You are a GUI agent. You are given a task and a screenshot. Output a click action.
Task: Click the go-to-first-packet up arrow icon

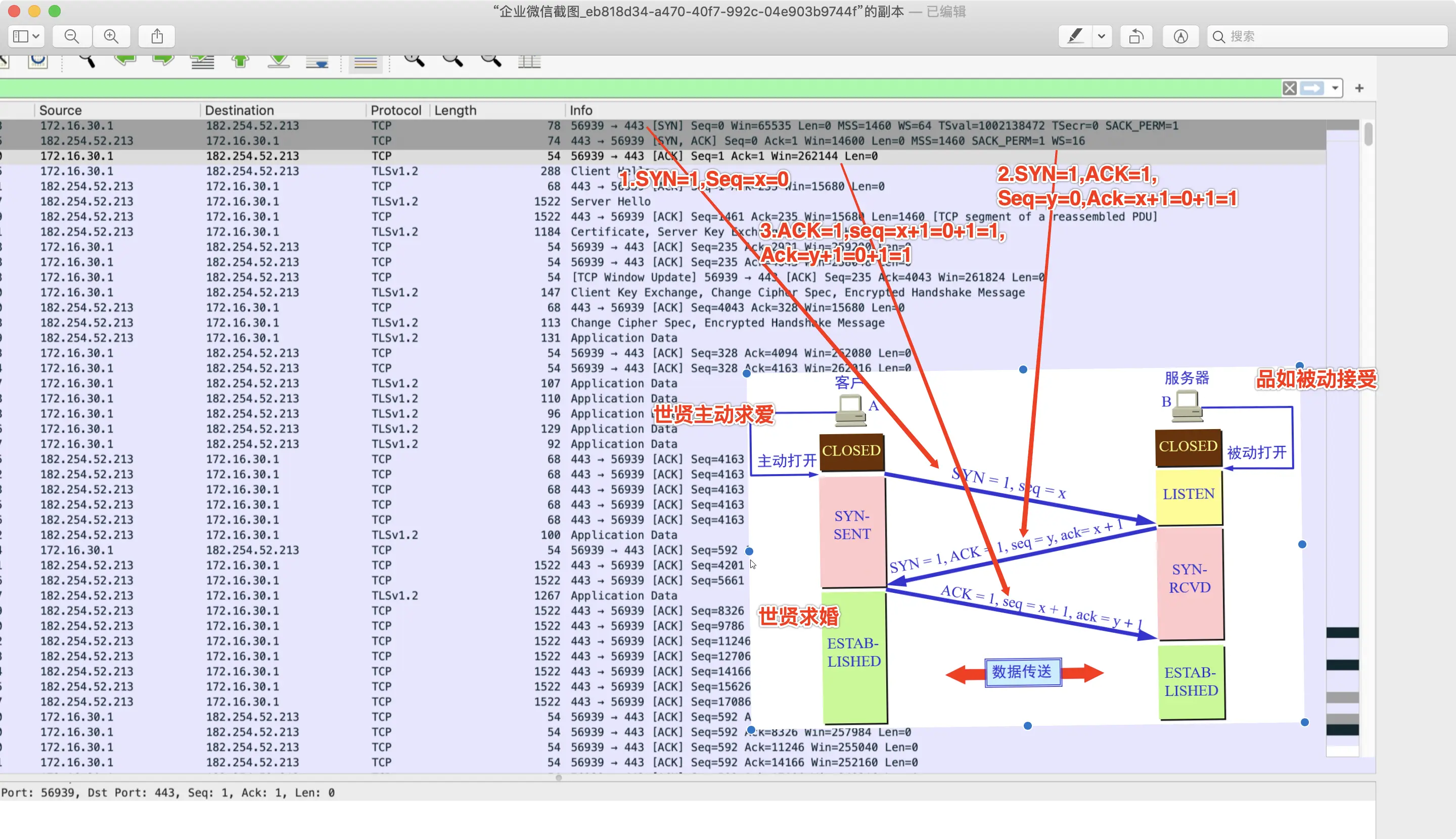(240, 61)
